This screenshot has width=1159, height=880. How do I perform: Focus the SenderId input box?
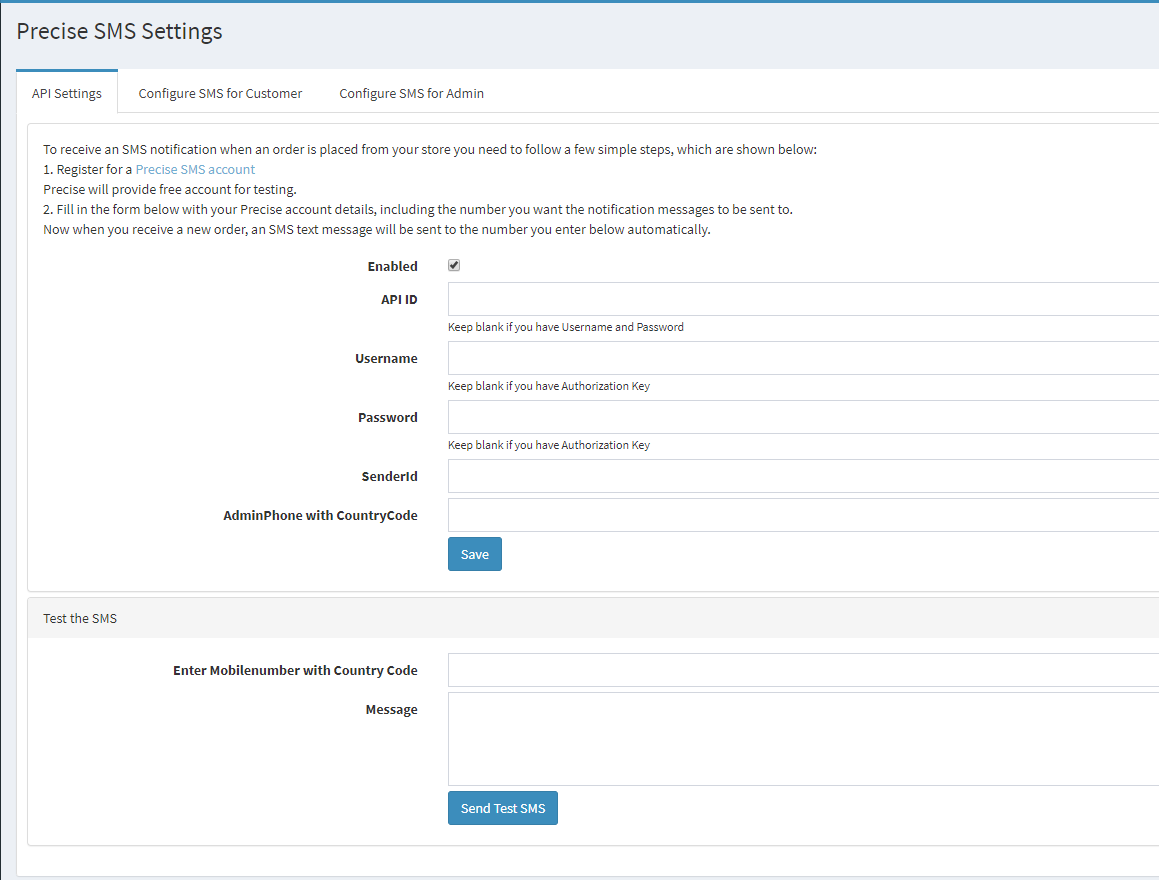[x=803, y=477]
